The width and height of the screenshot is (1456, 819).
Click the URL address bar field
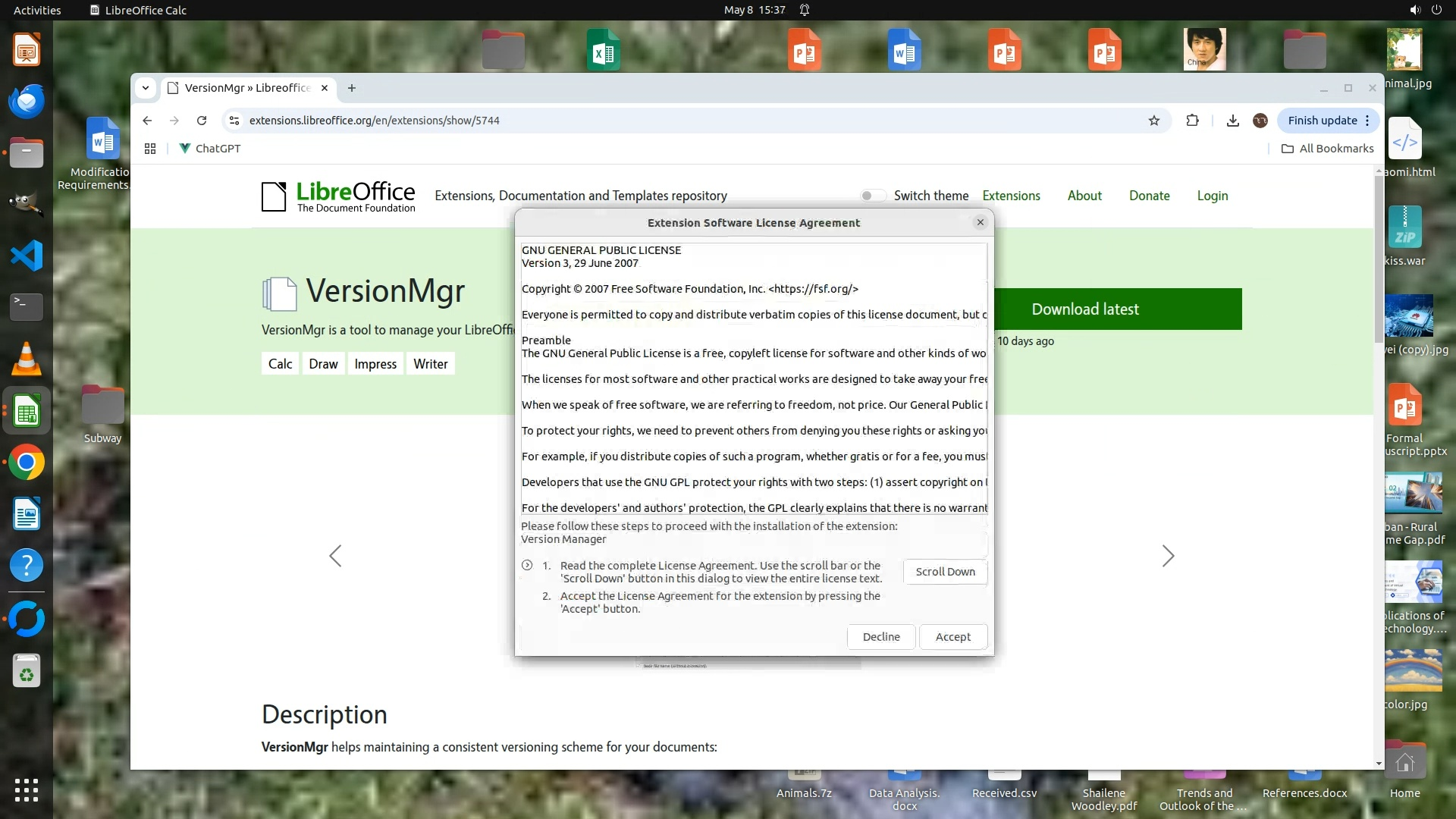coord(682,121)
